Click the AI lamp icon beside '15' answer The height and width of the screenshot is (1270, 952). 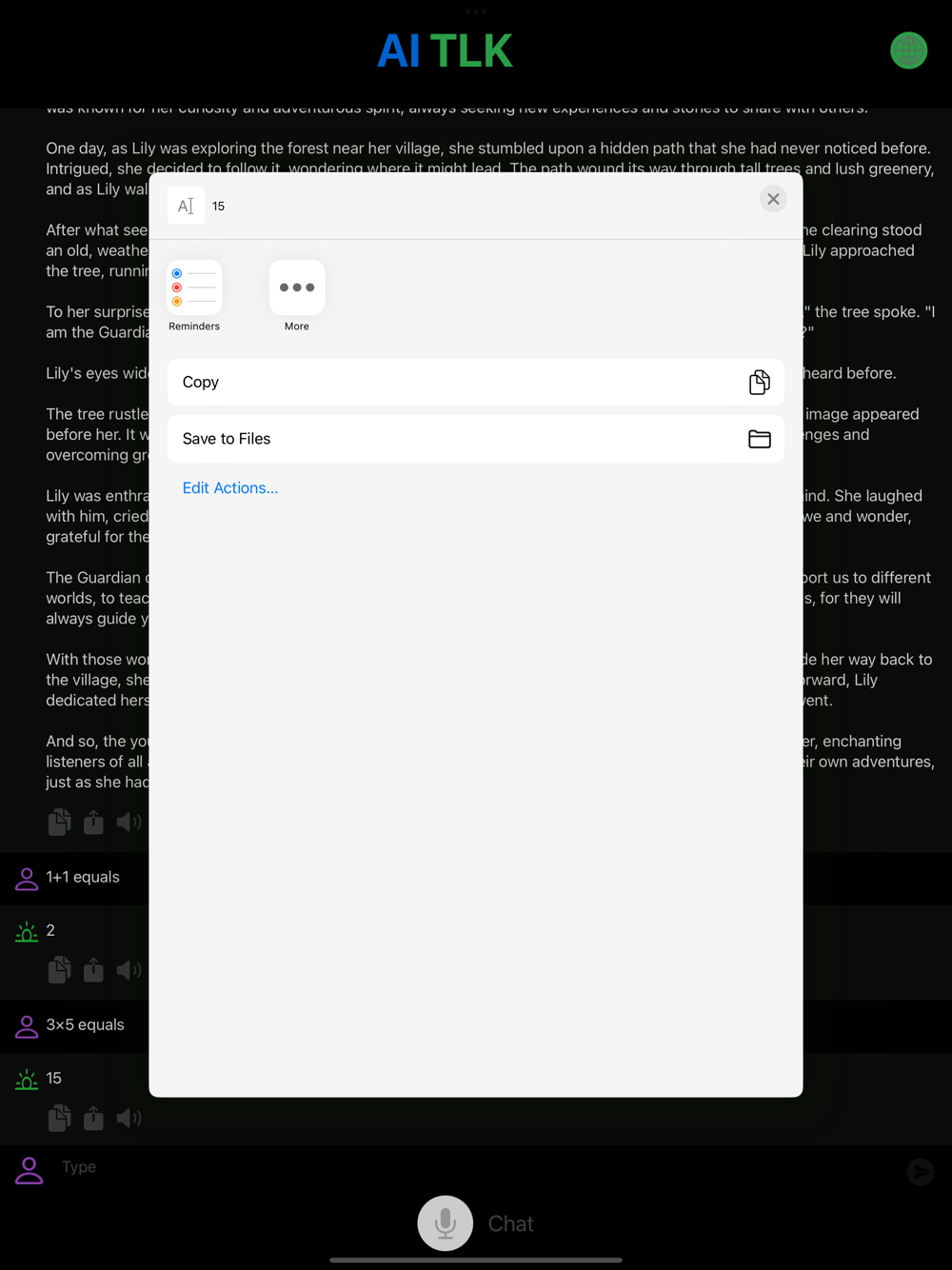[x=27, y=1080]
